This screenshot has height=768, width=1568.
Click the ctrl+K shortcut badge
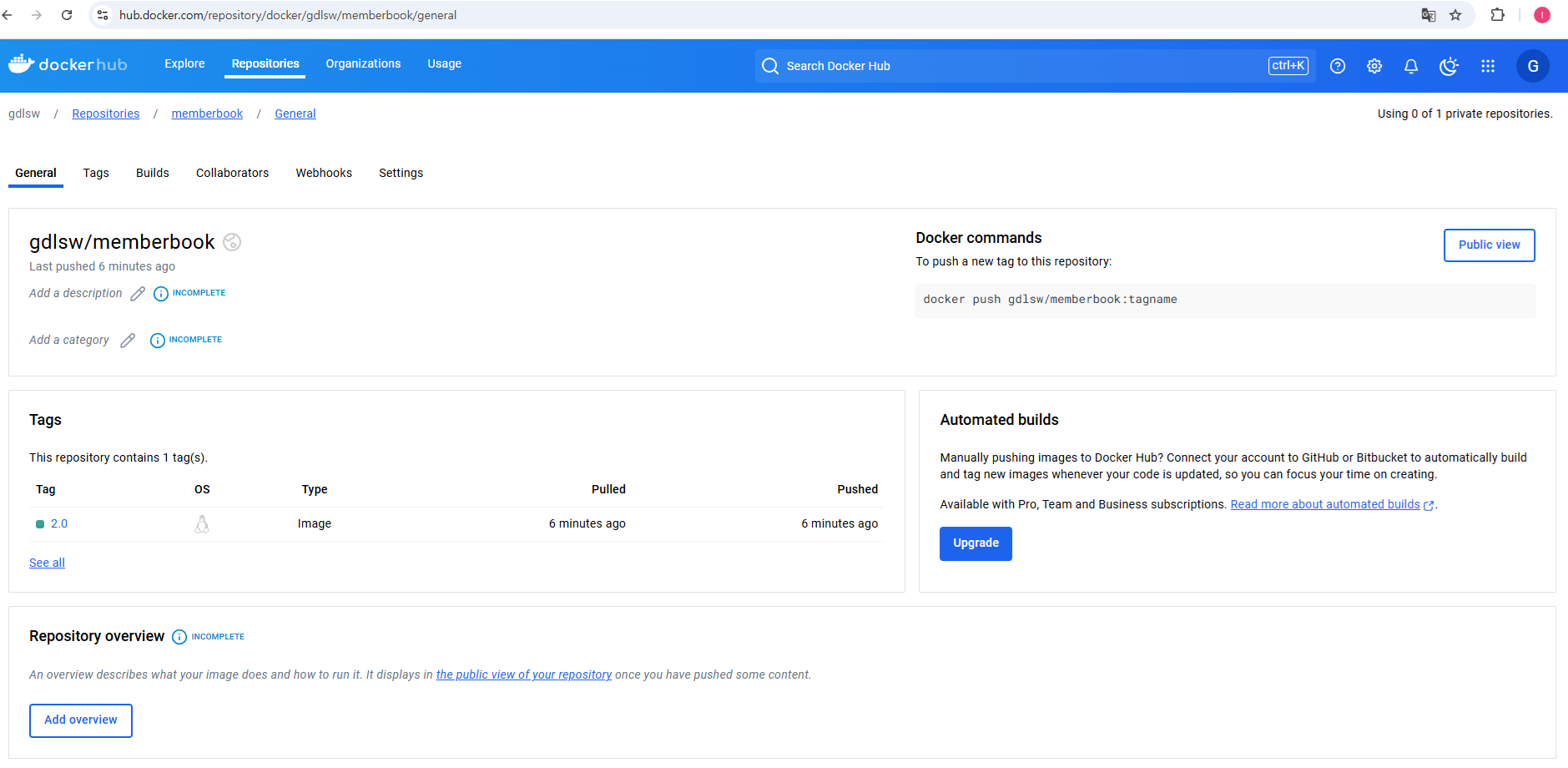tap(1288, 66)
